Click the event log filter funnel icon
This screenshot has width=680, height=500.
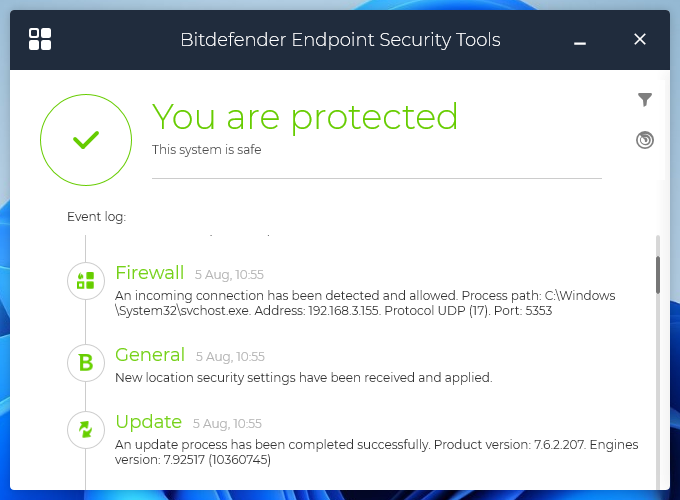(645, 99)
